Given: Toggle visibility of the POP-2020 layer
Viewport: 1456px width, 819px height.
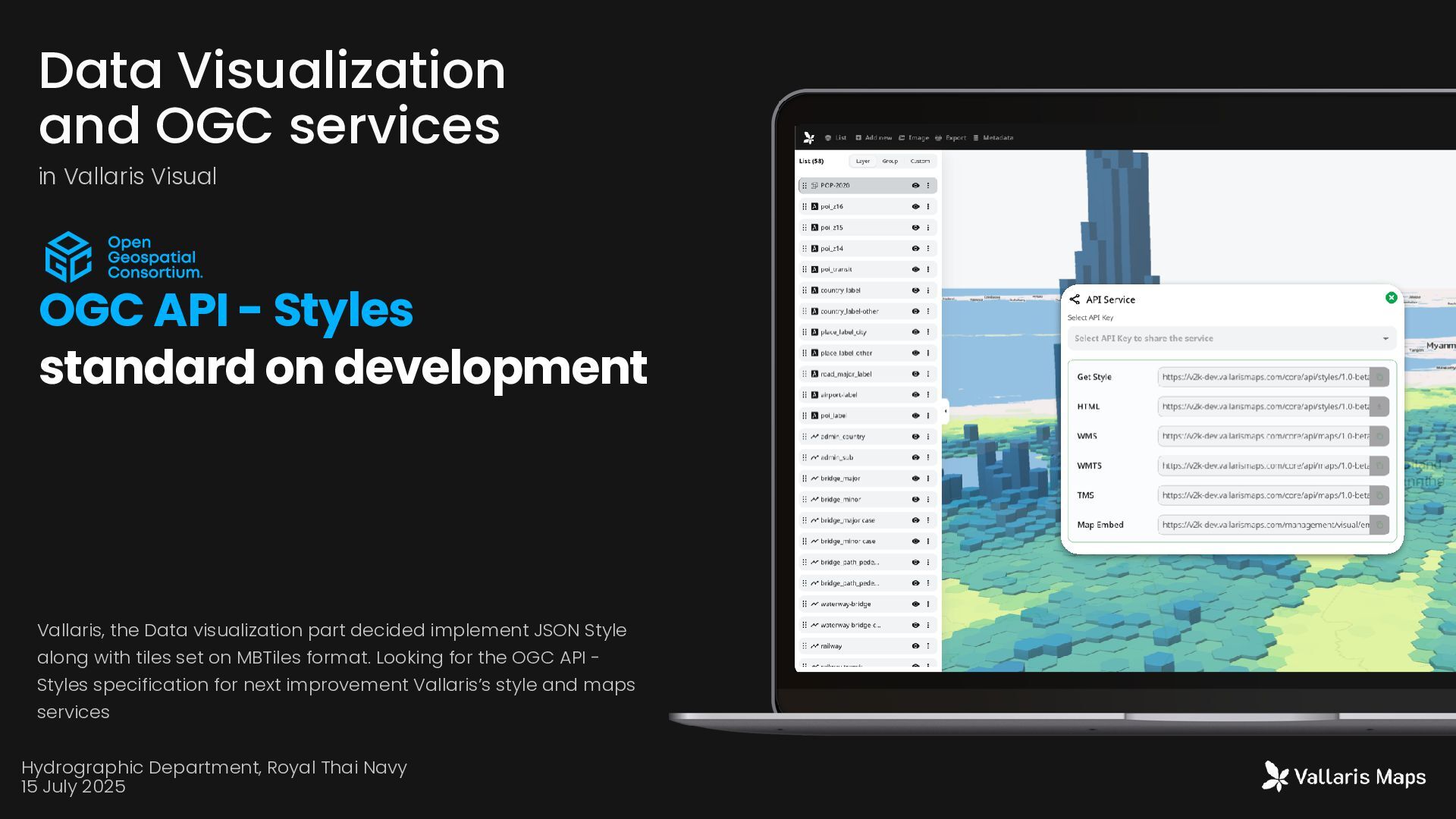Looking at the screenshot, I should pyautogui.click(x=915, y=186).
